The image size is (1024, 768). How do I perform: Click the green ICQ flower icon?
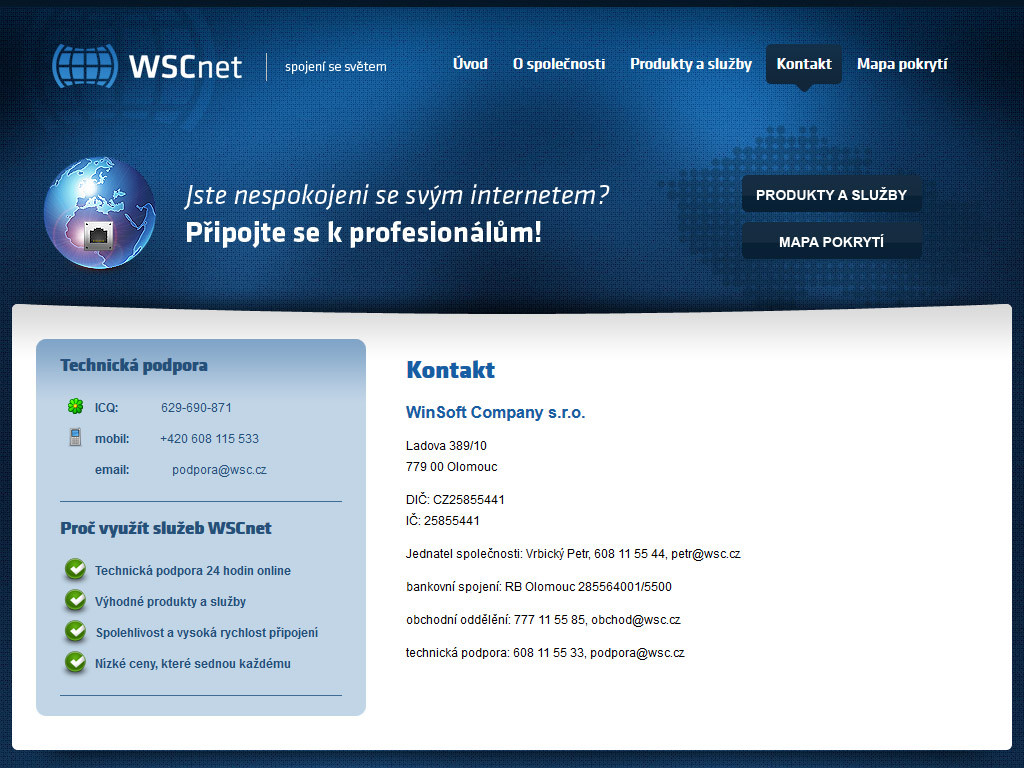point(75,406)
